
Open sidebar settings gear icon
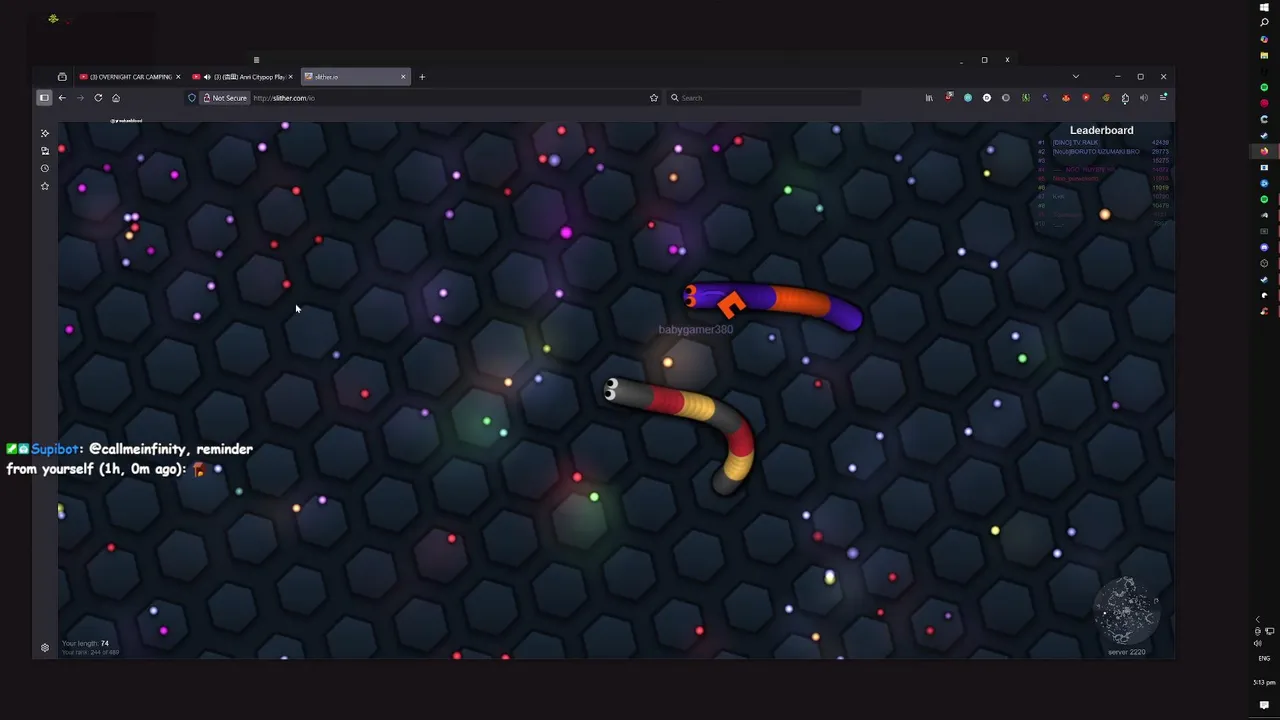44,648
